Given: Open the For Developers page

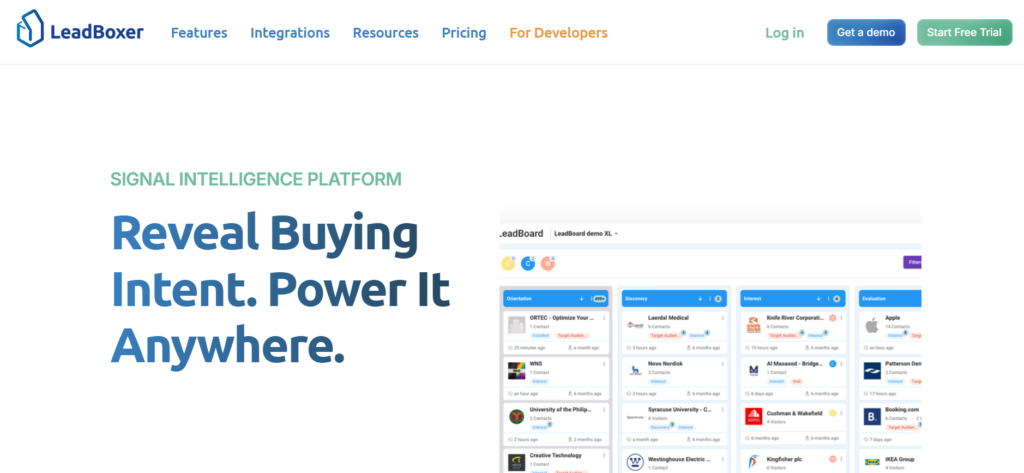Looking at the screenshot, I should tap(558, 33).
